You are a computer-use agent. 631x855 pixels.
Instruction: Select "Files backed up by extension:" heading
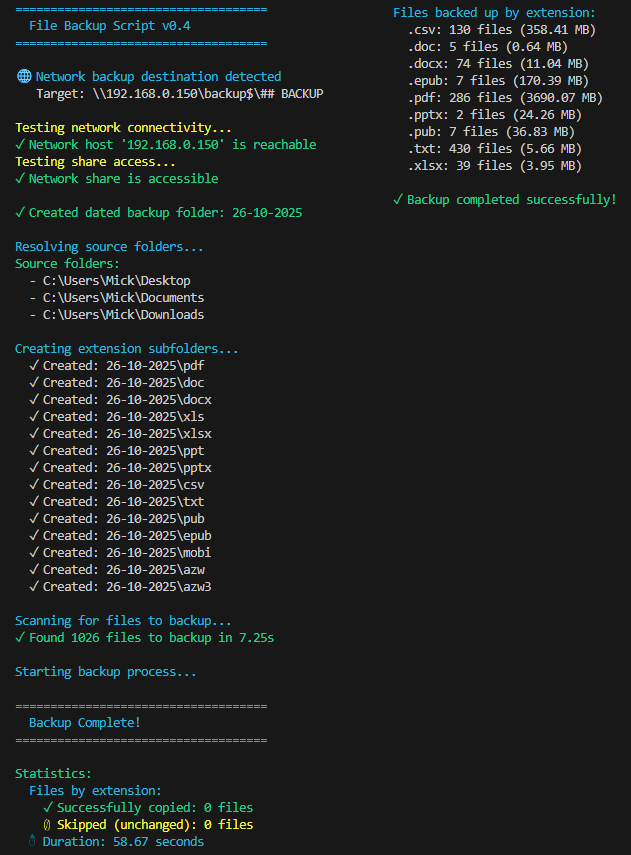(x=494, y=13)
